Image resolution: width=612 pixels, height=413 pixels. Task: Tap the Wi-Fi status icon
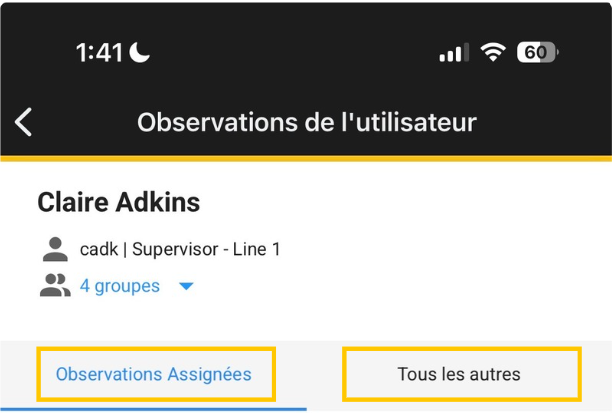pyautogui.click(x=492, y=52)
